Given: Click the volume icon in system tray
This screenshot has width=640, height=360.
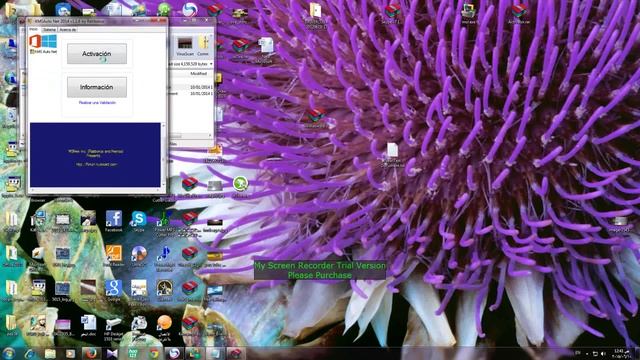Looking at the screenshot, I should 603,353.
